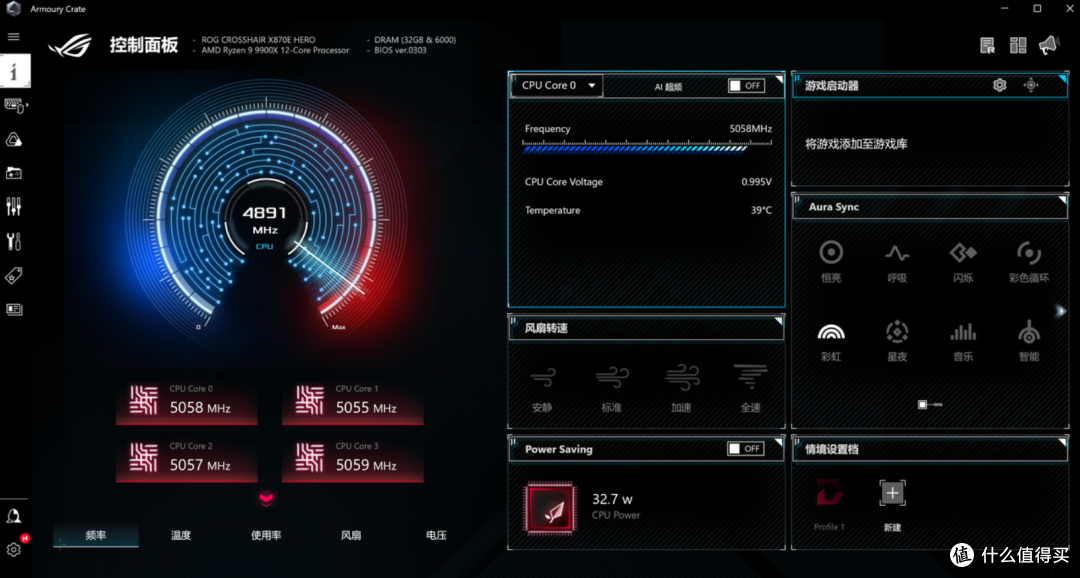
Task: Select the 彩色循环 color cycle effect
Action: click(1029, 261)
